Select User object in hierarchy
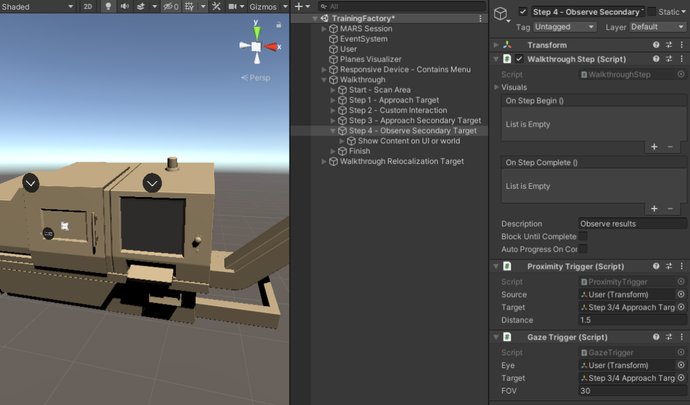This screenshot has width=690, height=405. (x=348, y=49)
